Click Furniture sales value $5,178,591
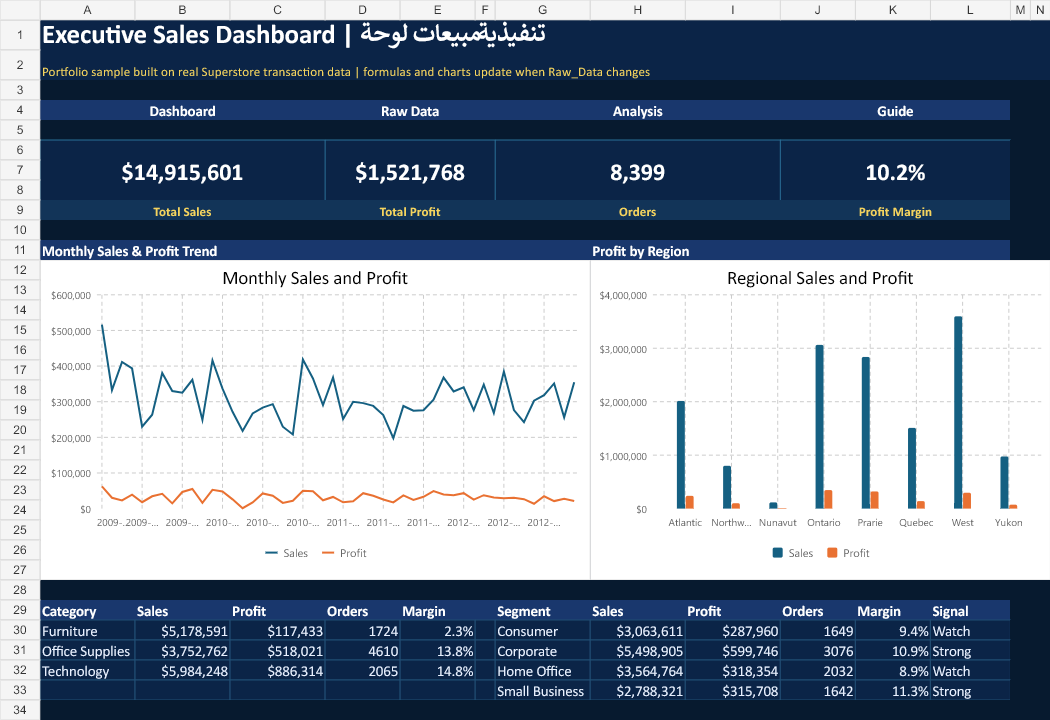This screenshot has height=720, width=1050. (182, 631)
